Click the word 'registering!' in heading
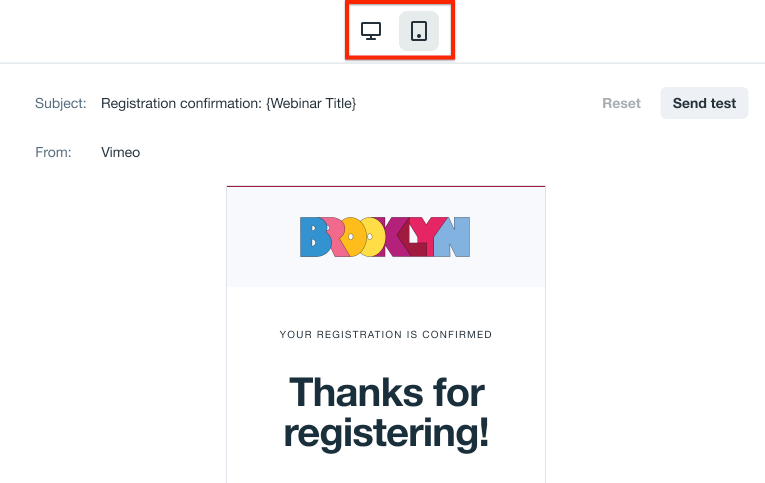 tap(385, 433)
